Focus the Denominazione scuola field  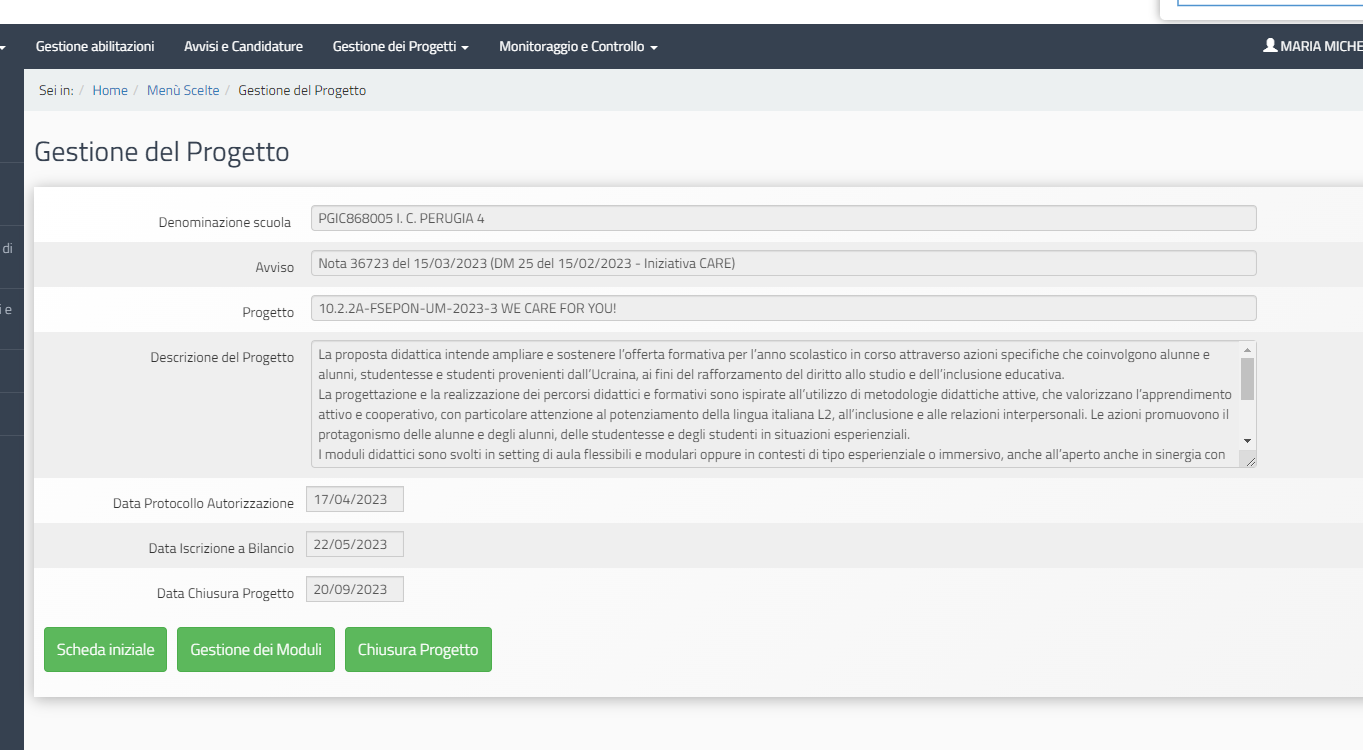(783, 218)
